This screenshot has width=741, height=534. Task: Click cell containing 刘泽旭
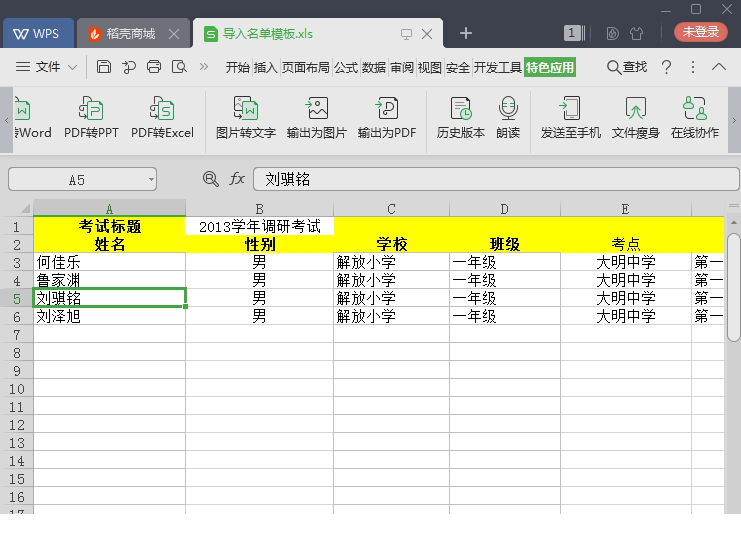click(x=109, y=316)
